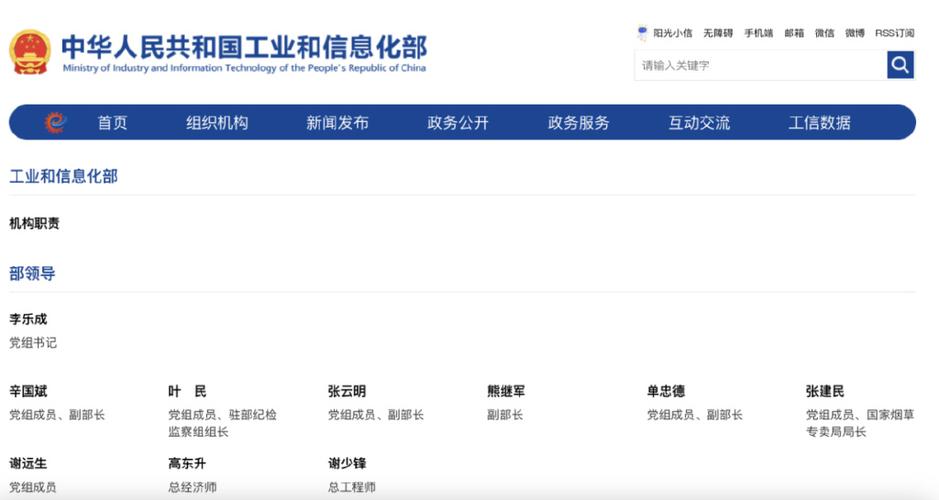Click 总经济师 title under 高东升
The height and width of the screenshot is (500, 939).
[x=192, y=487]
